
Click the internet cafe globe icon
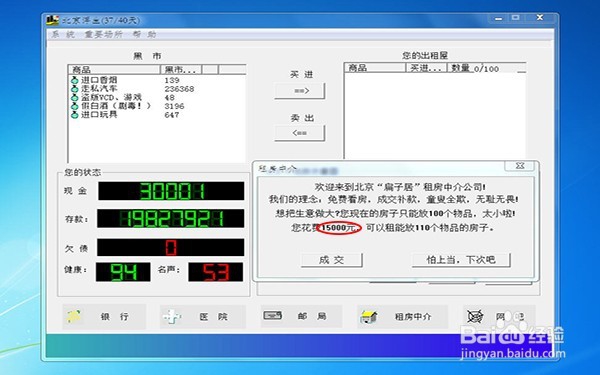(475, 316)
